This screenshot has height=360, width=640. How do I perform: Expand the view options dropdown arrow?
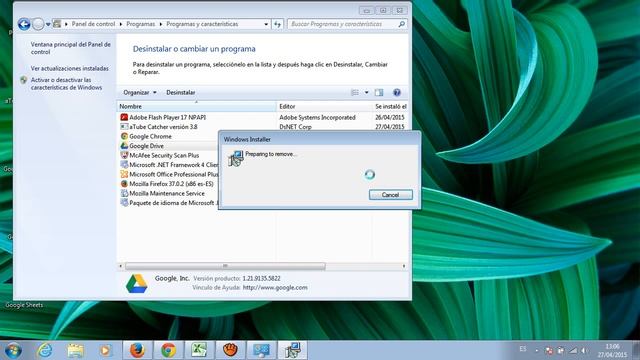coord(367,93)
